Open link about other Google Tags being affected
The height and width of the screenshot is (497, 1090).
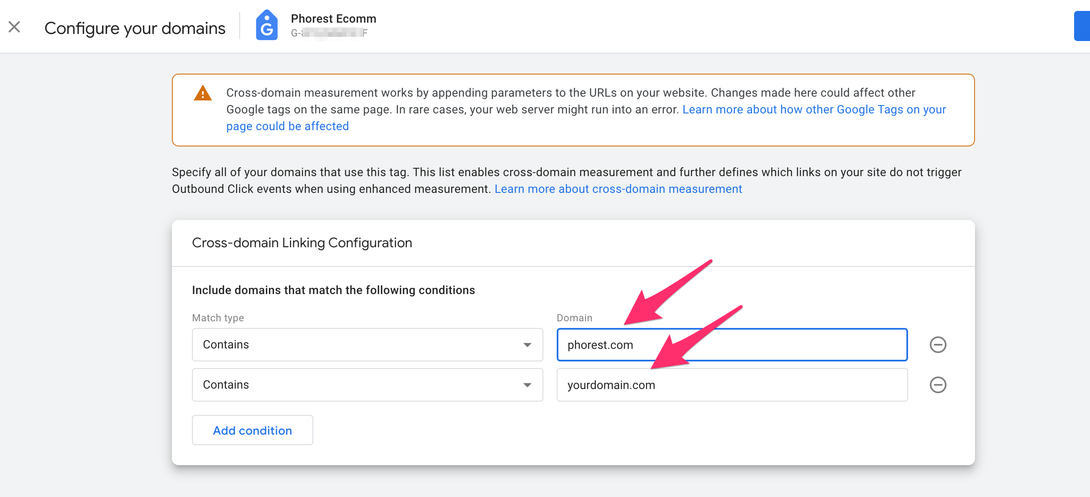coord(813,110)
